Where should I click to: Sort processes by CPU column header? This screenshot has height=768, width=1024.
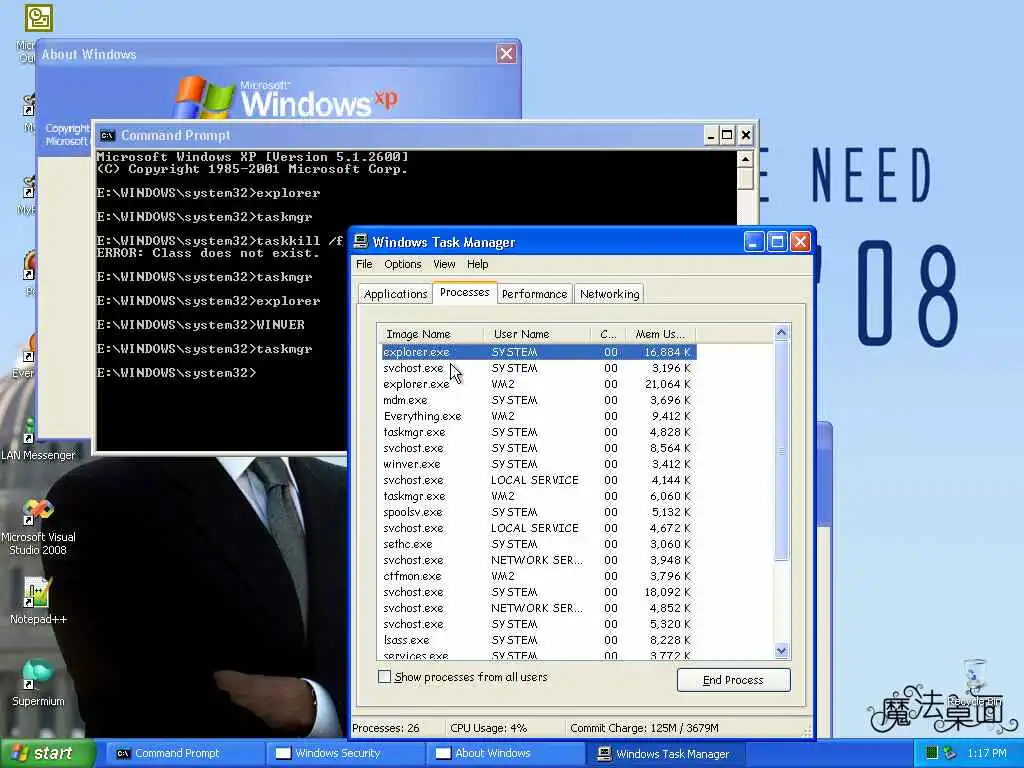(609, 334)
